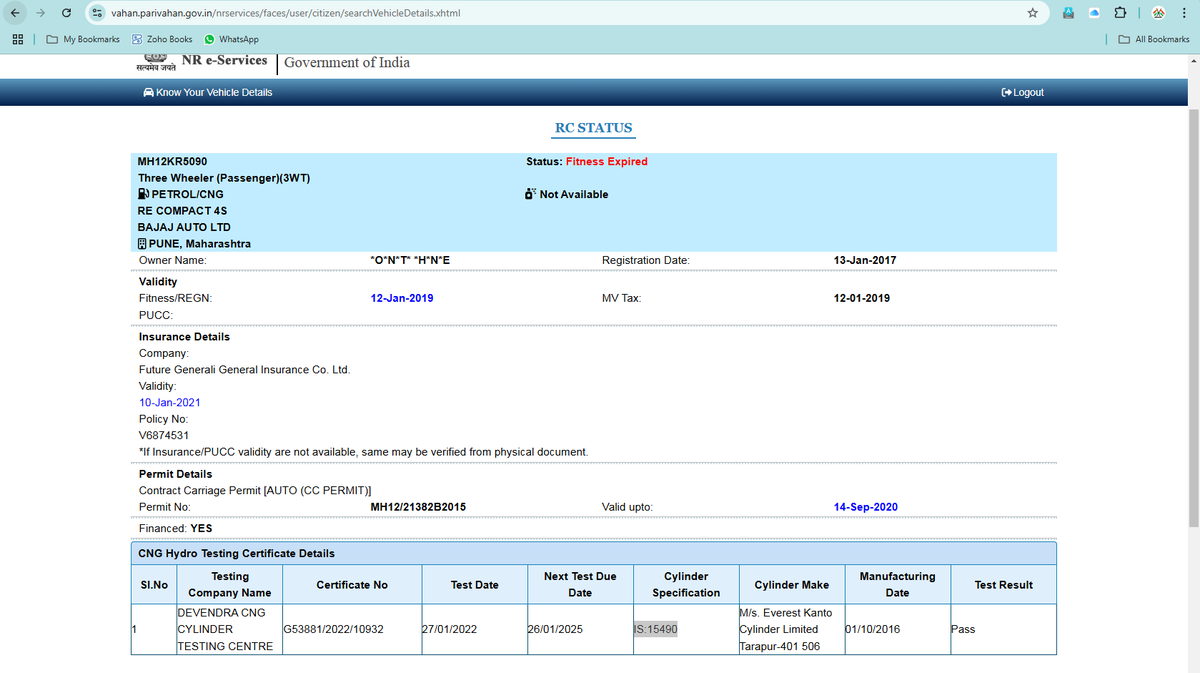Screen dimensions: 1200x673
Task: Go back to the previous page
Action: click(16, 13)
